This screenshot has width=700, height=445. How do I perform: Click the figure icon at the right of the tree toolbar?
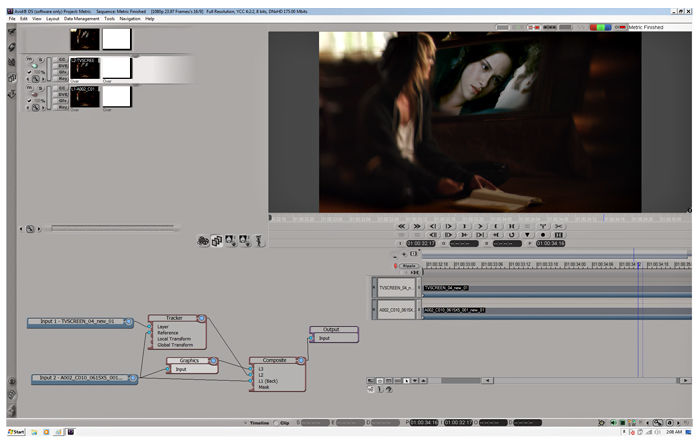258,241
